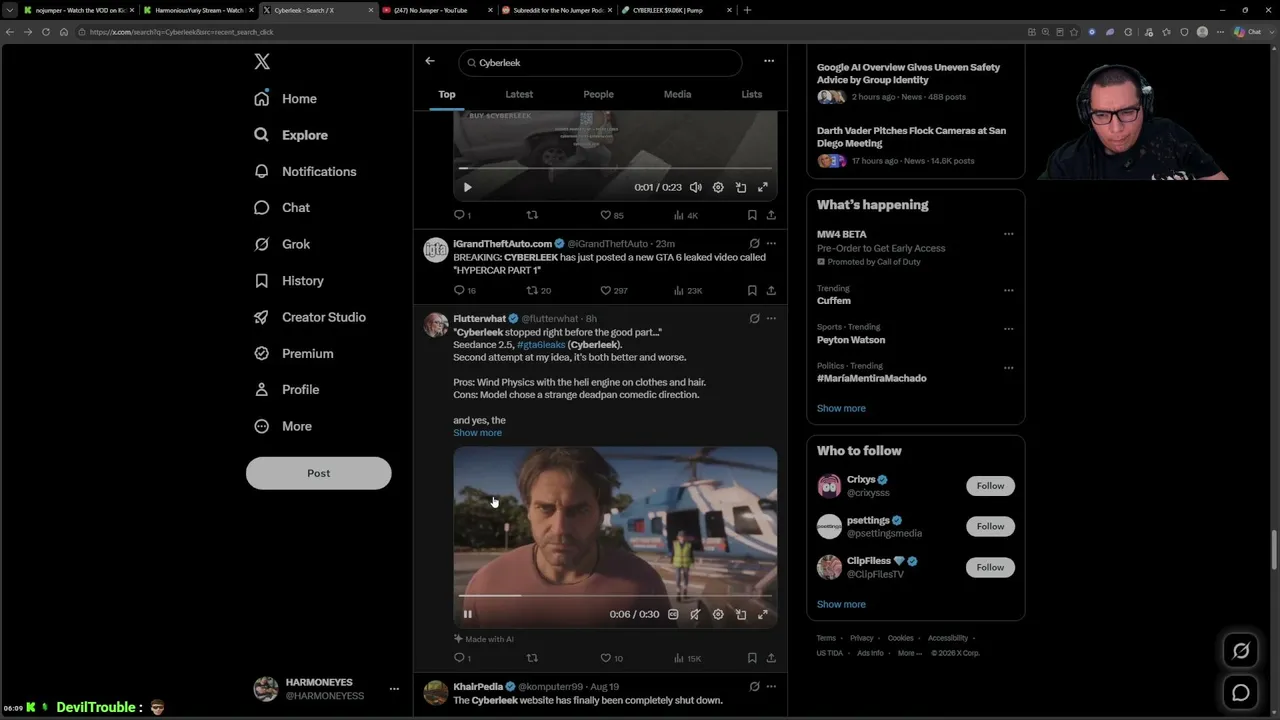Switch to the No Jumper YouTube browser tab
Viewport: 1280px width, 720px height.
point(436,10)
